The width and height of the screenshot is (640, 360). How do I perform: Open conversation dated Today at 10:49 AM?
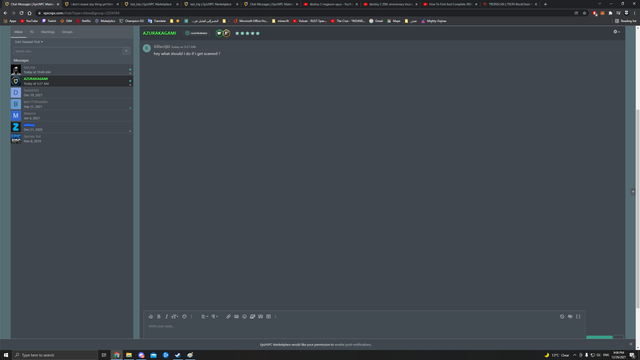[72, 70]
